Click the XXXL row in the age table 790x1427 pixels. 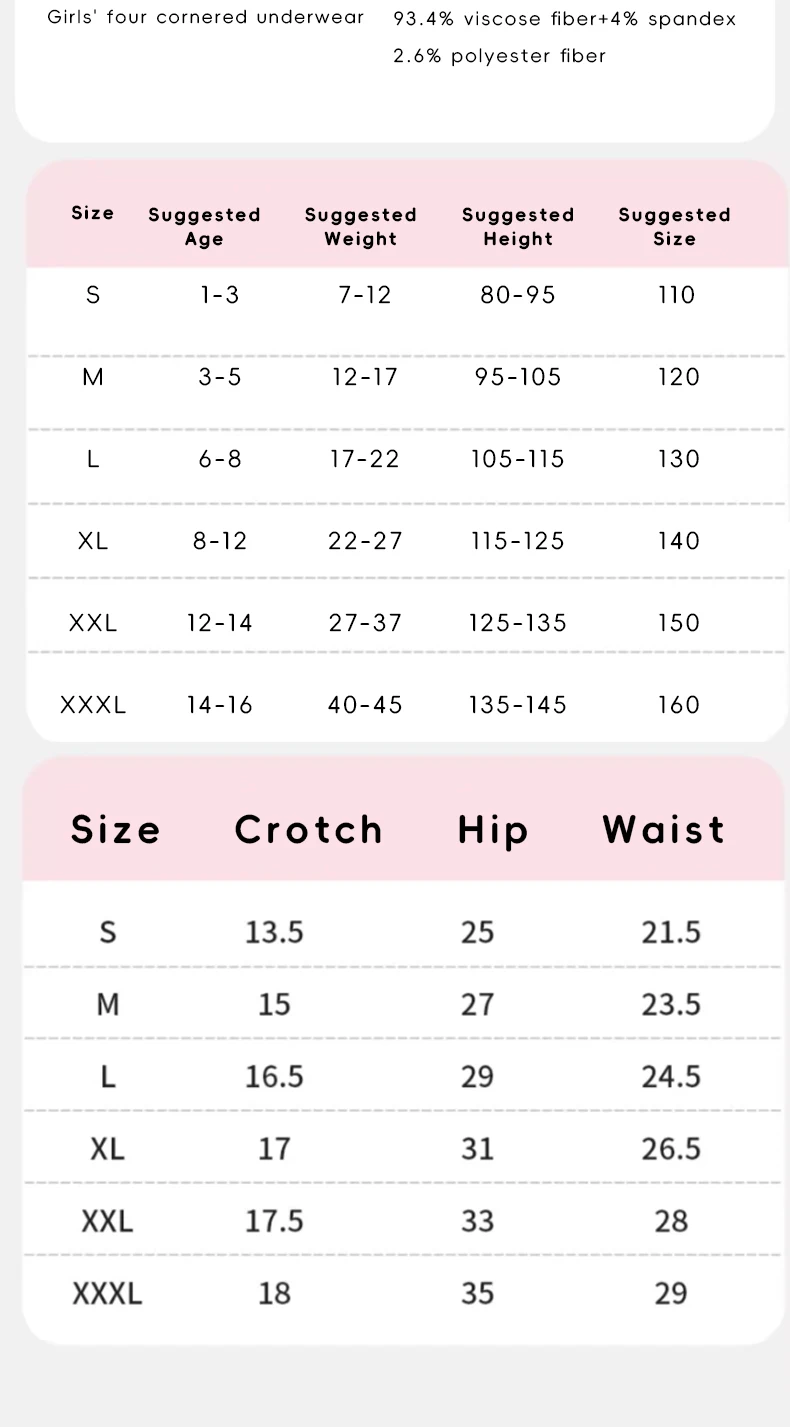406,705
